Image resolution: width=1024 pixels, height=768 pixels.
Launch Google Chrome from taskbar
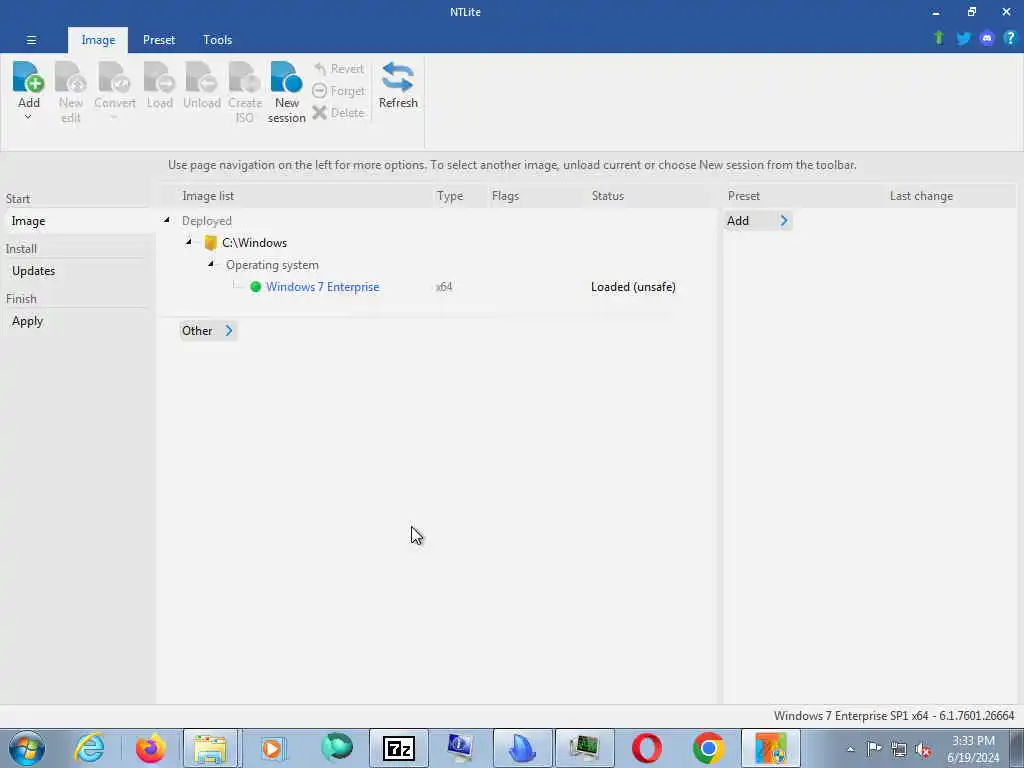tap(709, 748)
